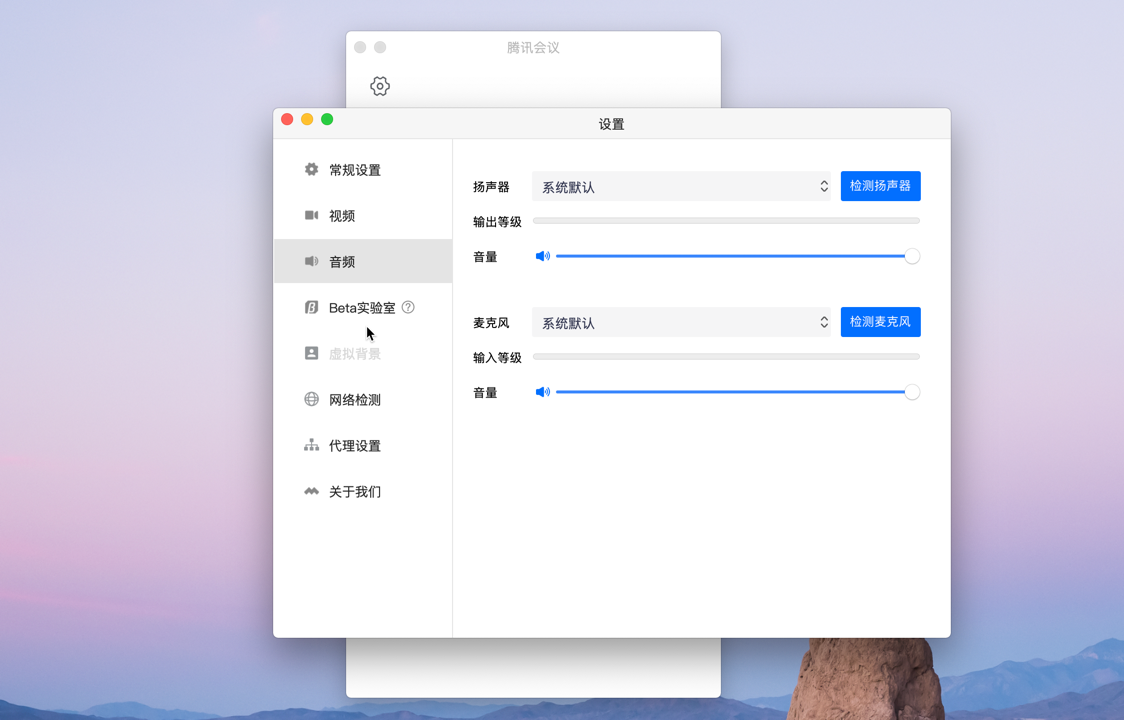This screenshot has height=720, width=1124.
Task: Click the 代理设置 network tree icon
Action: click(x=311, y=445)
